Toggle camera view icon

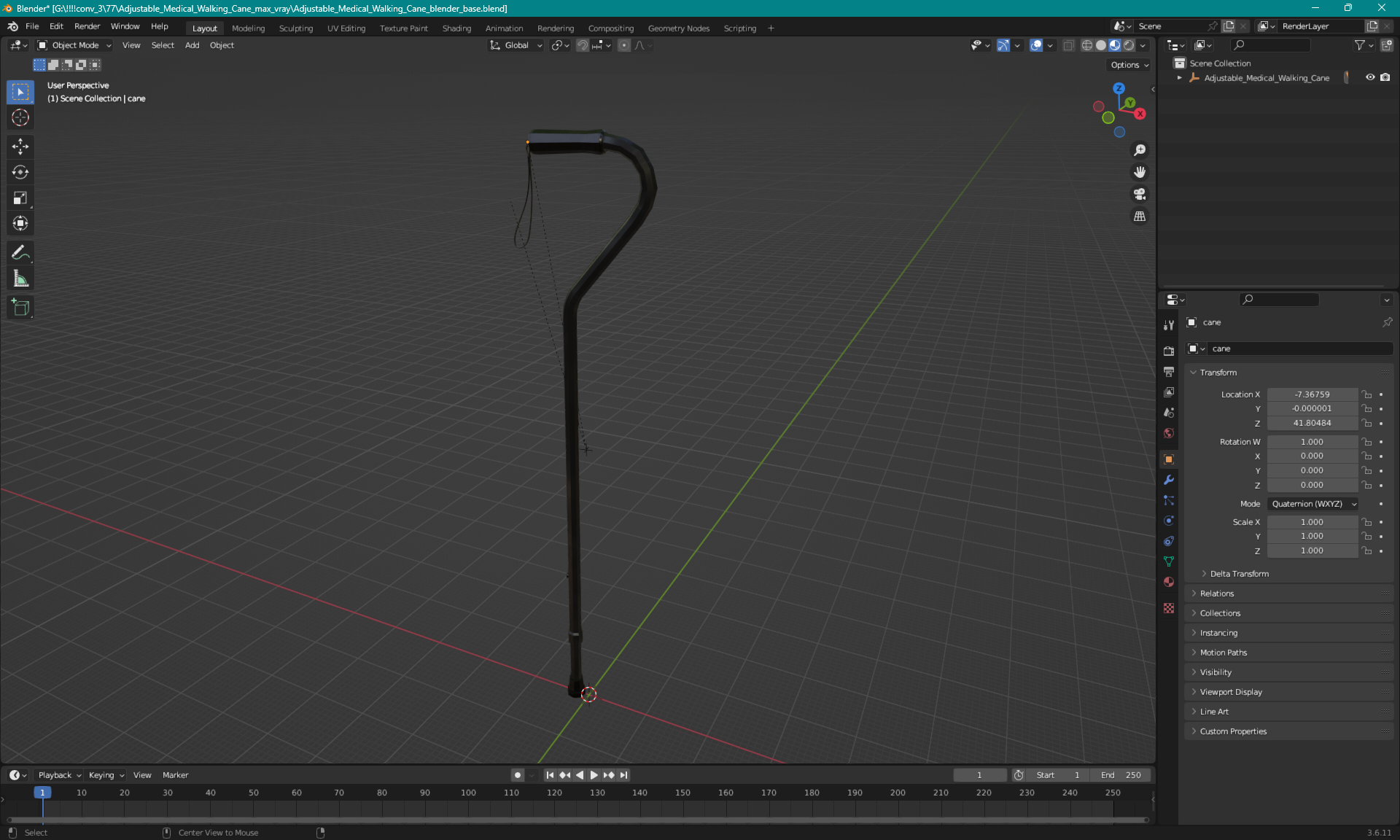click(1140, 194)
